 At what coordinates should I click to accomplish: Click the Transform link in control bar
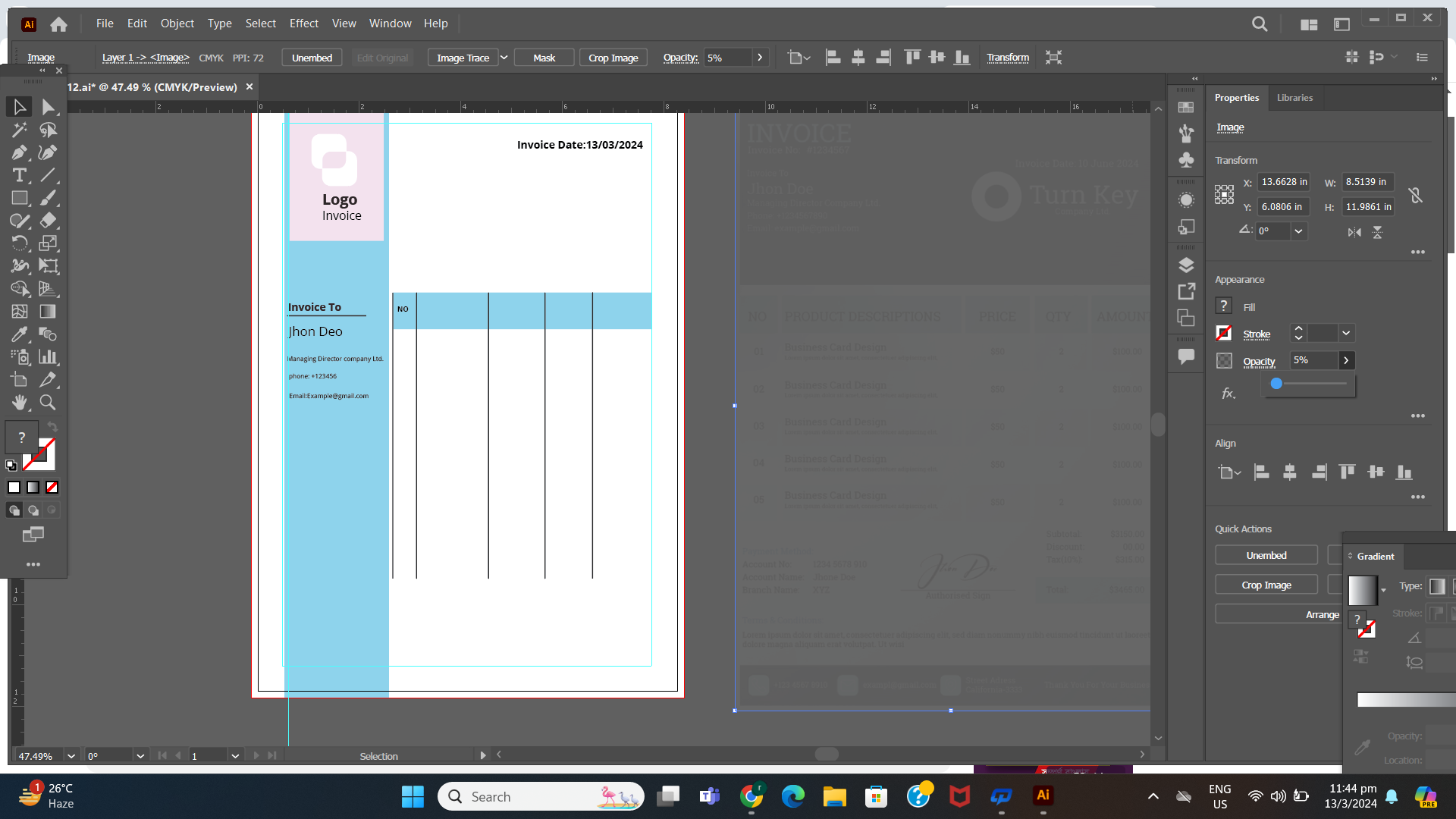pos(1007,58)
